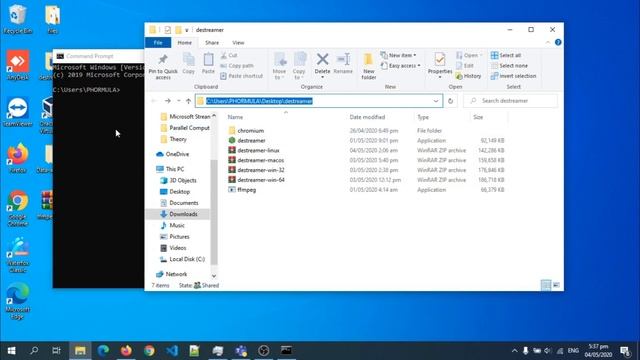Click Cut in Clipboard group

pos(229,55)
